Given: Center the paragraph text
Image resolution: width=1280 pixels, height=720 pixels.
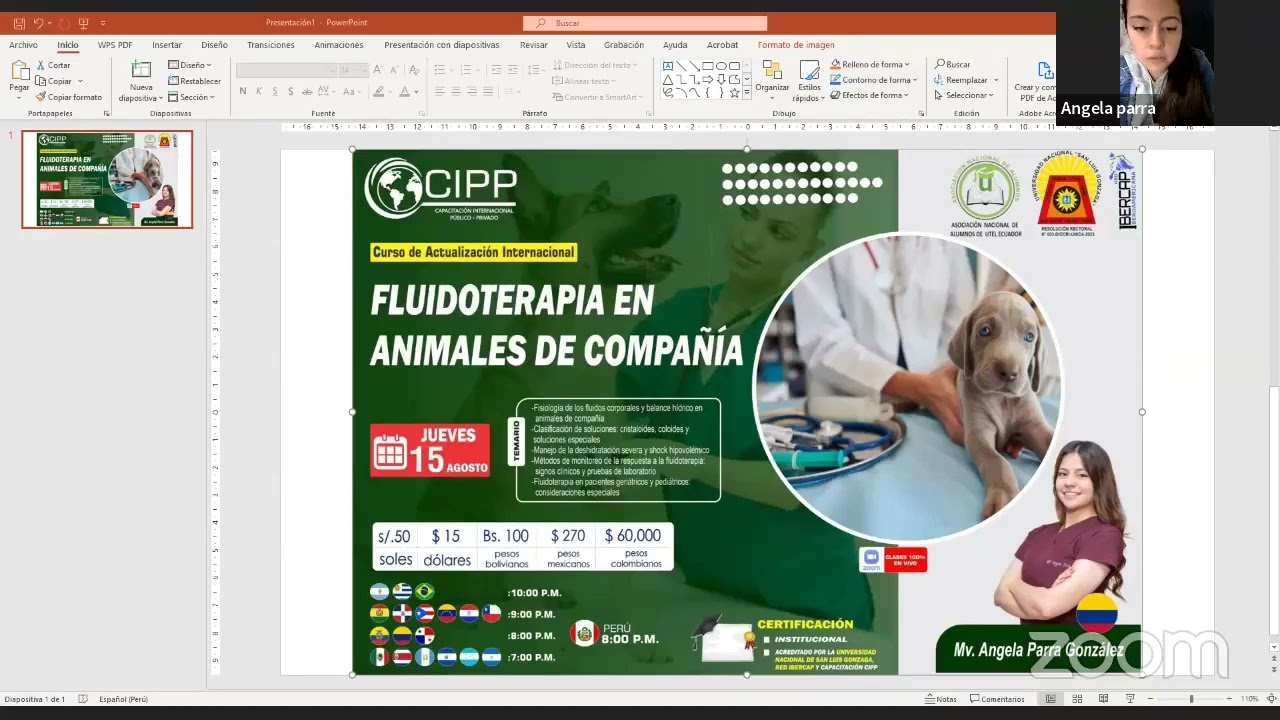Looking at the screenshot, I should tap(455, 91).
